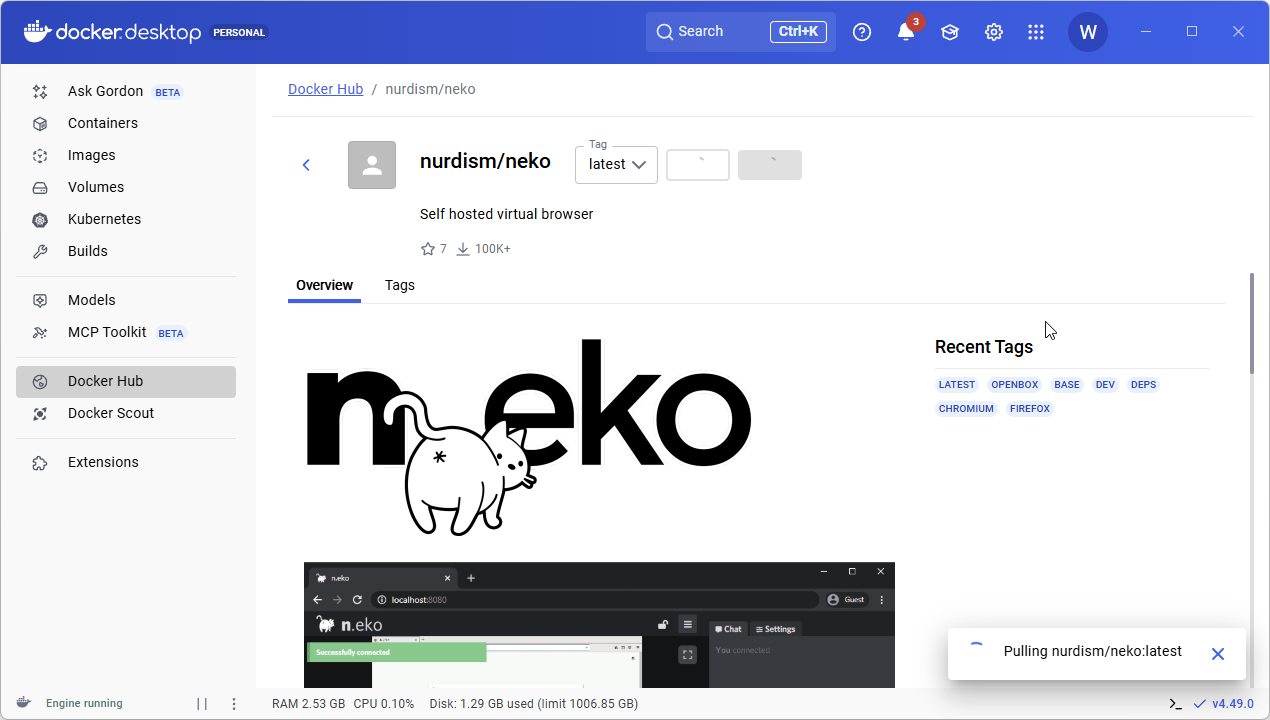Open Settings gear icon in header
Screen dimensions: 1270x720
[993, 32]
